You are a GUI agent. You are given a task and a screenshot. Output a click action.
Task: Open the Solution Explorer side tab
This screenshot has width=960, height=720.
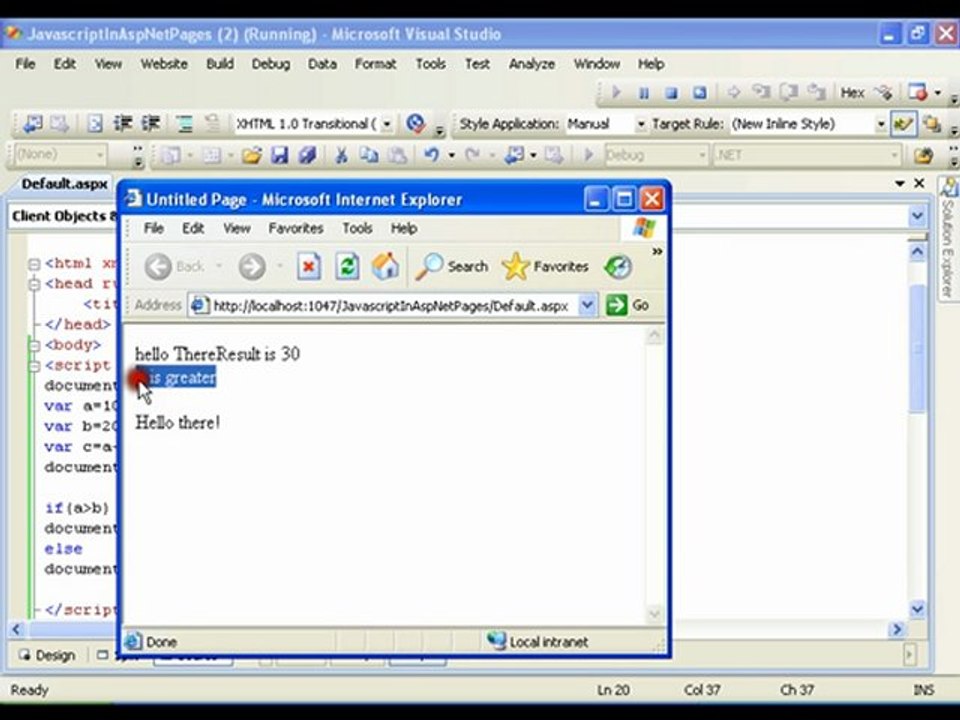coord(948,239)
